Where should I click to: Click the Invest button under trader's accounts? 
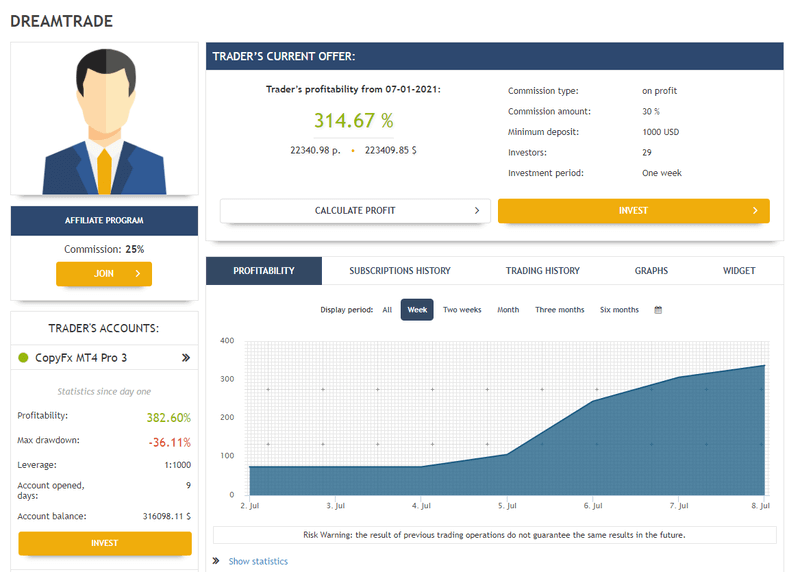coord(105,543)
